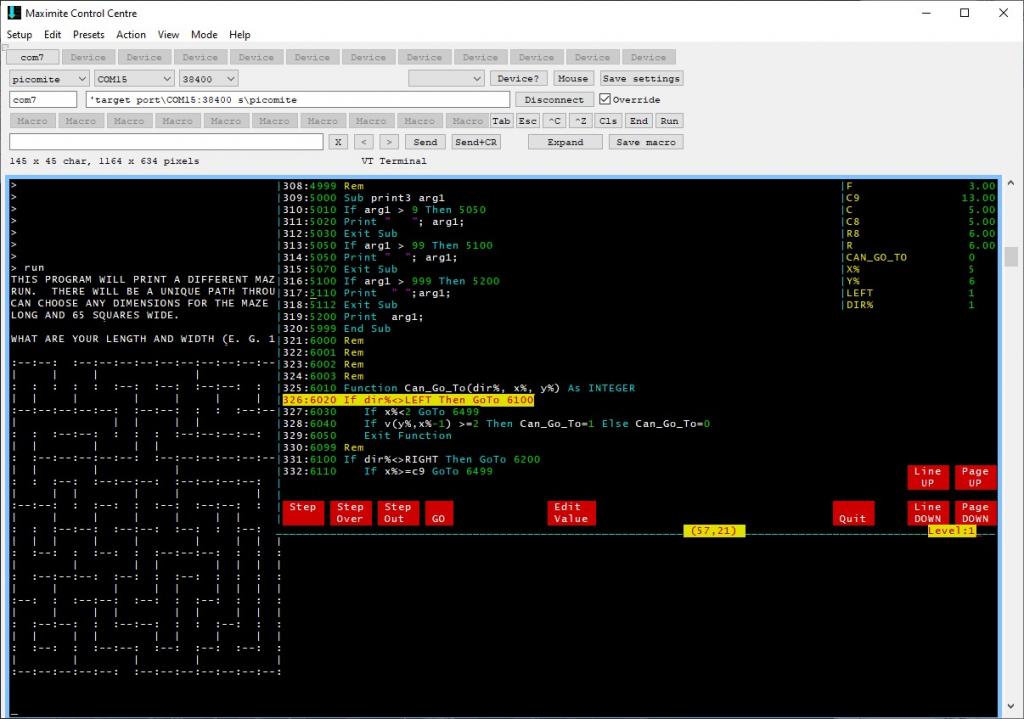The width and height of the screenshot is (1024, 719).
Task: Open the Mode menu
Action: pyautogui.click(x=204, y=35)
